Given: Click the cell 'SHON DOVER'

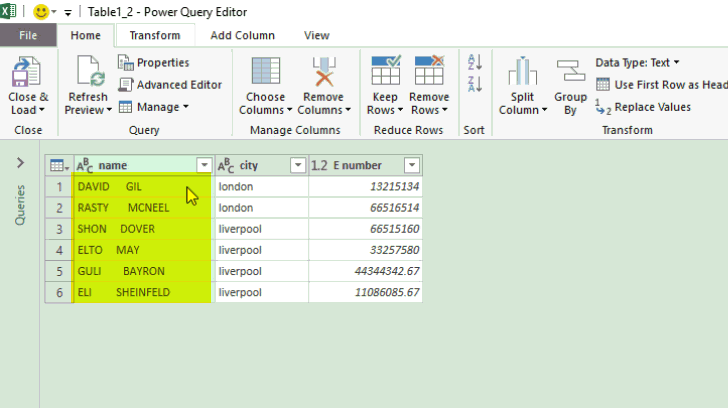Looking at the screenshot, I should pyautogui.click(x=144, y=229).
